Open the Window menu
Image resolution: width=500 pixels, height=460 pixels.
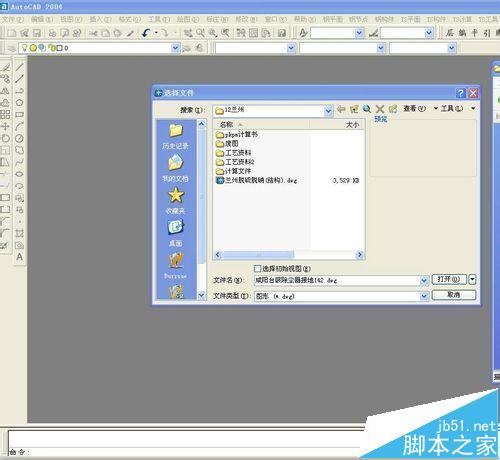[x=275, y=19]
